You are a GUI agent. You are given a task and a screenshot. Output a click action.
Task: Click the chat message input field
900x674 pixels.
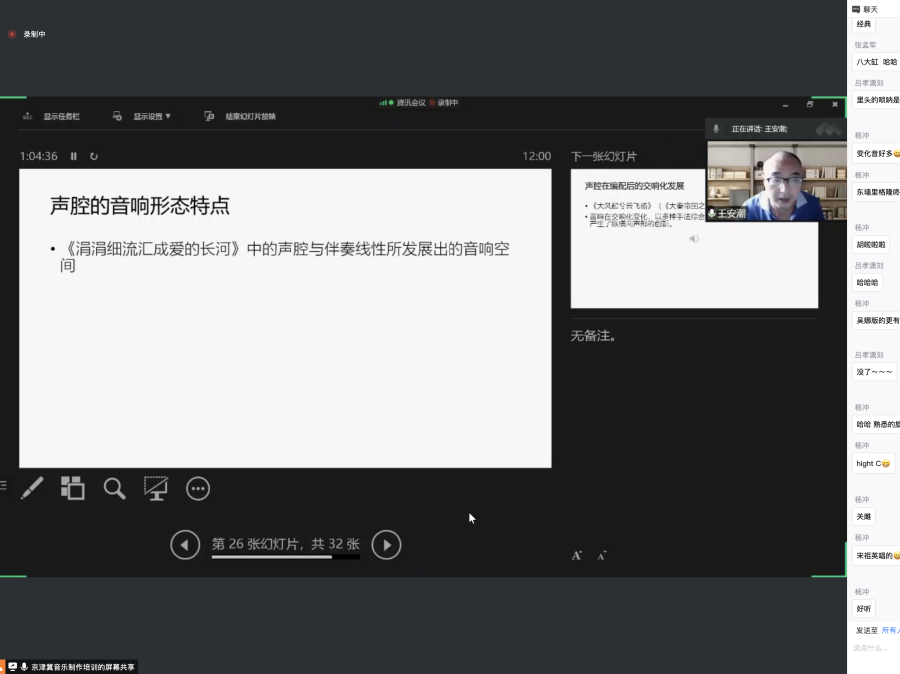(874, 648)
